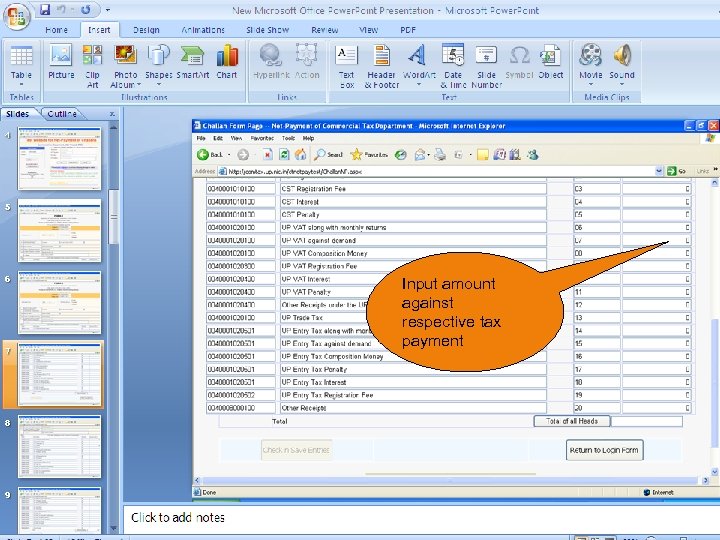This screenshot has height=540, width=720.
Task: Switch to the Review ribbon tab
Action: tap(325, 30)
